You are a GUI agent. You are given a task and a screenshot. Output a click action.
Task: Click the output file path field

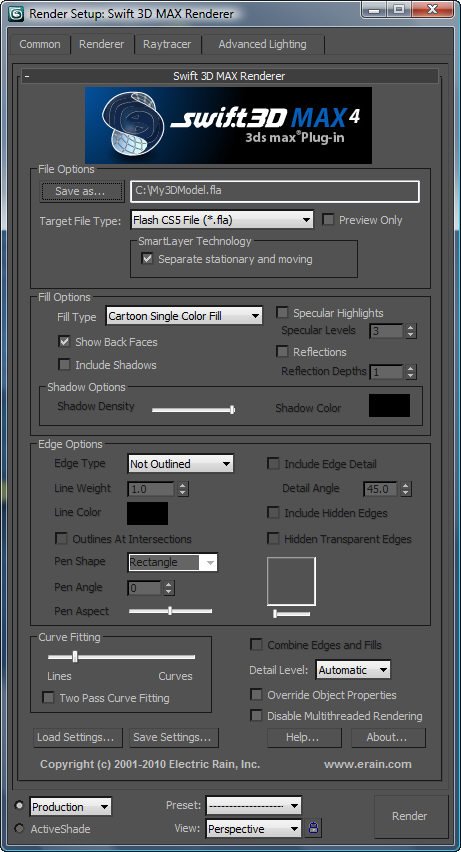click(275, 191)
